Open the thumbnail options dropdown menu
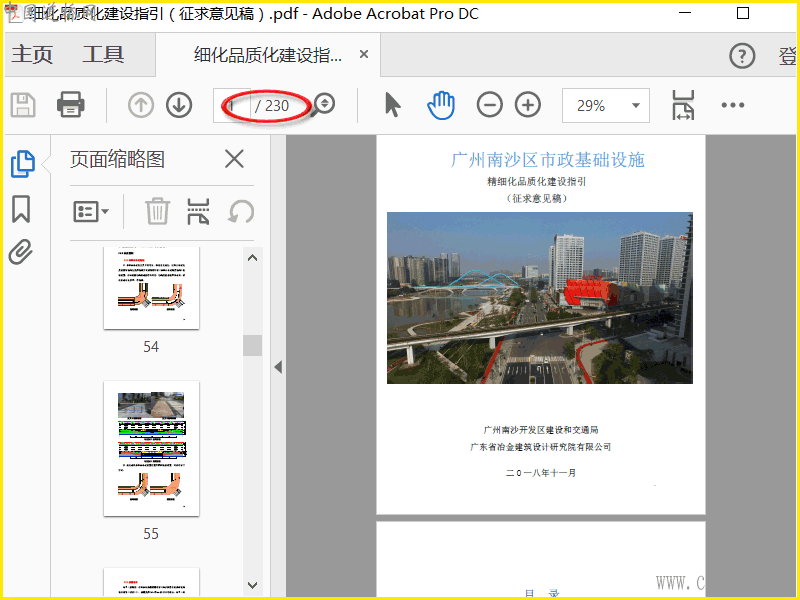This screenshot has height=600, width=800. click(91, 211)
